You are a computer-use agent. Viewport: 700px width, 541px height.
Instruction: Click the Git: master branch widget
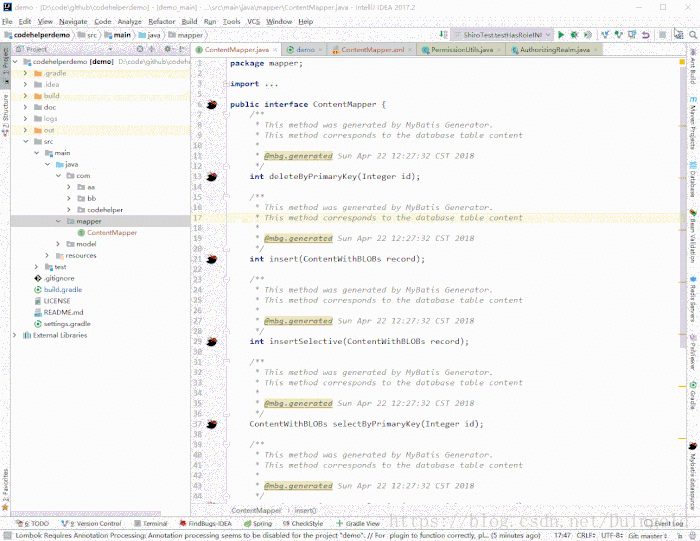coord(648,536)
